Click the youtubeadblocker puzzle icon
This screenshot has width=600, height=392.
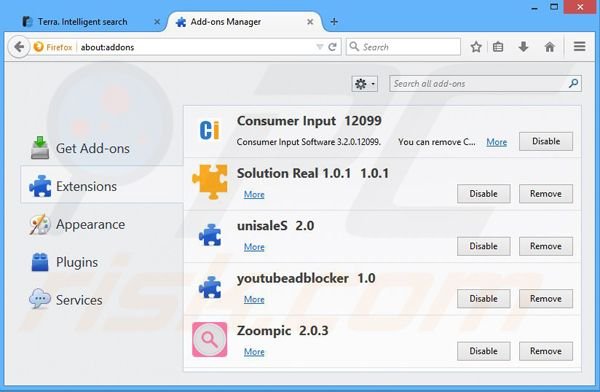tap(210, 287)
